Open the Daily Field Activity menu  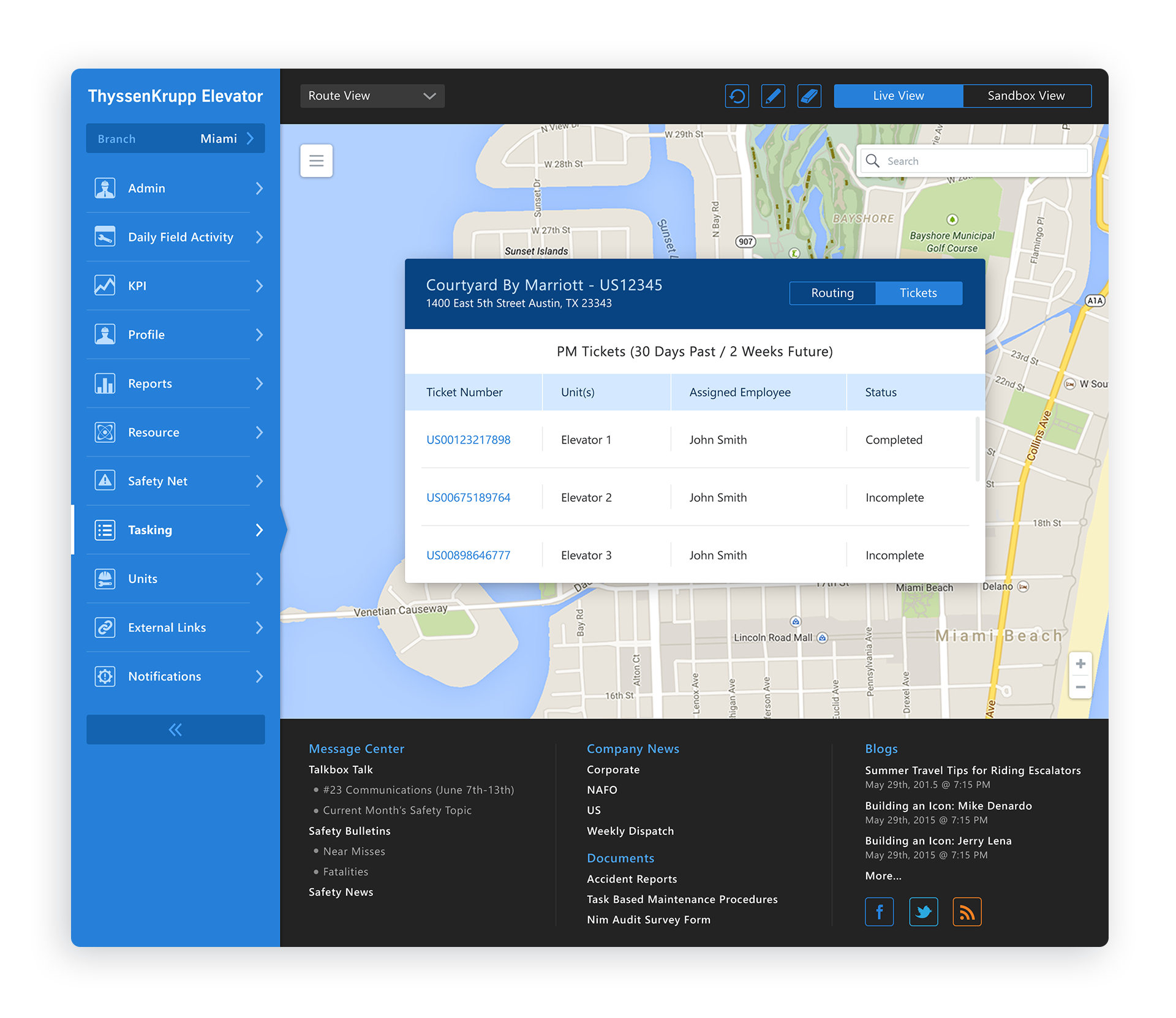(176, 237)
